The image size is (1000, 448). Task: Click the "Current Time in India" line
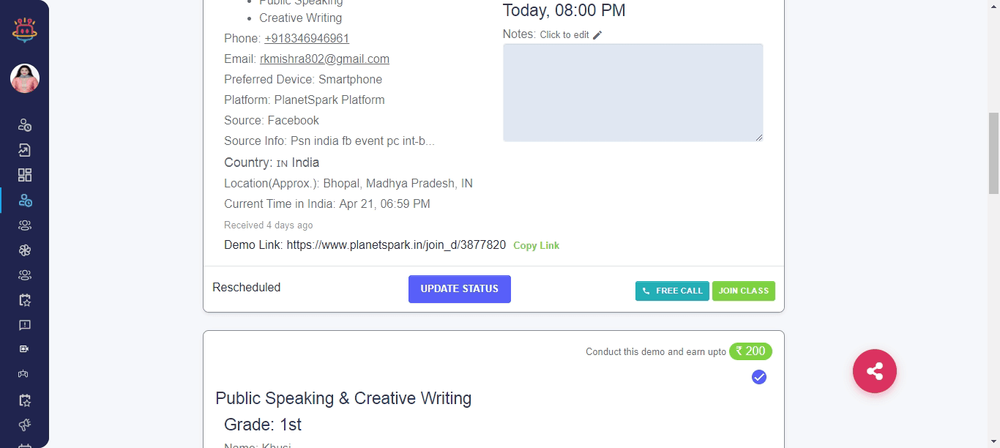point(327,204)
